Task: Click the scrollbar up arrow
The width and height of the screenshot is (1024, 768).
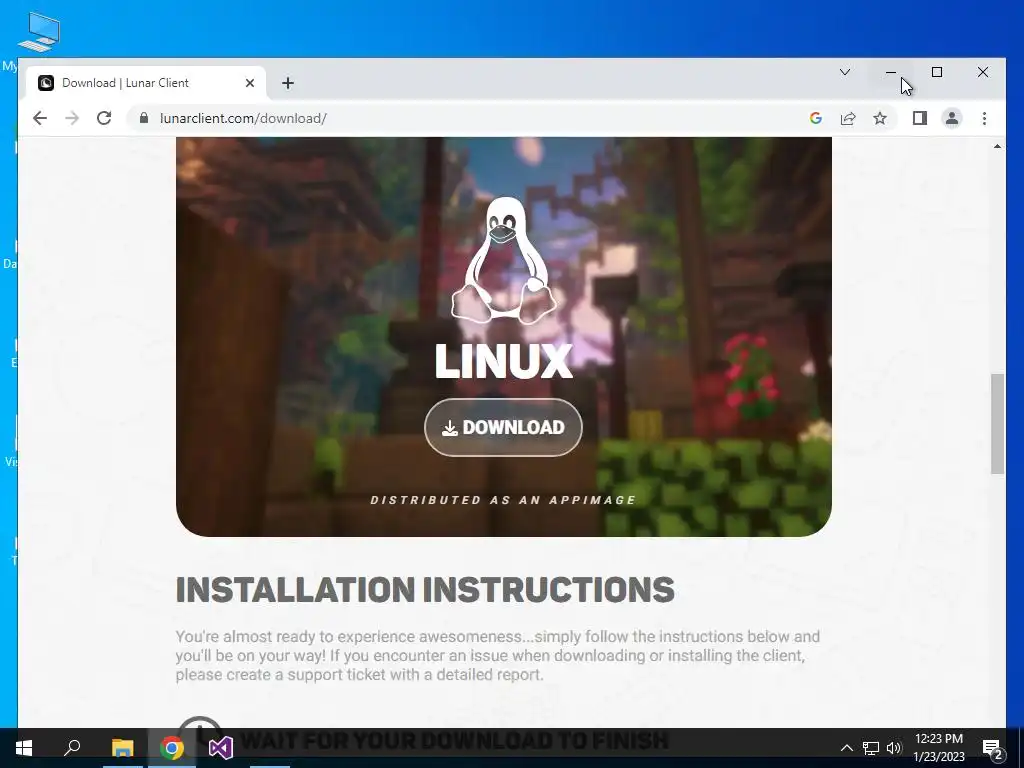Action: (997, 146)
